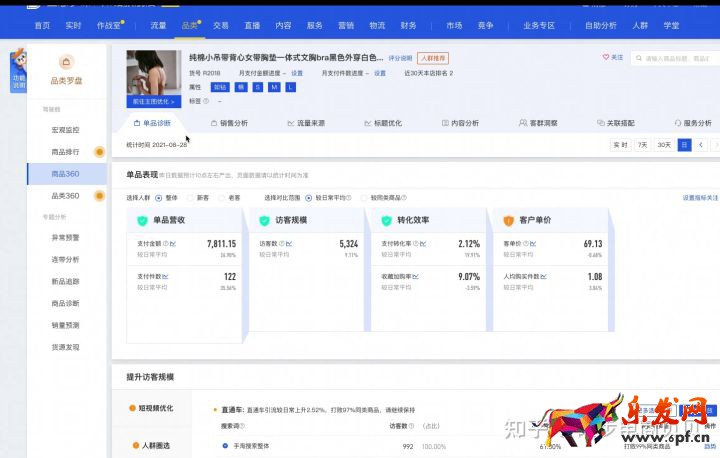Viewport: 720px width, 458px height.
Task: Select the 30天 time range button
Action: click(664, 145)
